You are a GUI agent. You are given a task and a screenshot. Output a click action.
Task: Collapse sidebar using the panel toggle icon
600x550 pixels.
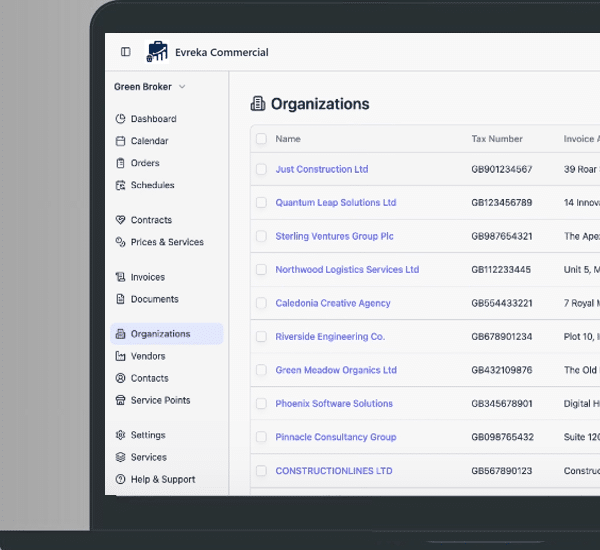click(126, 52)
